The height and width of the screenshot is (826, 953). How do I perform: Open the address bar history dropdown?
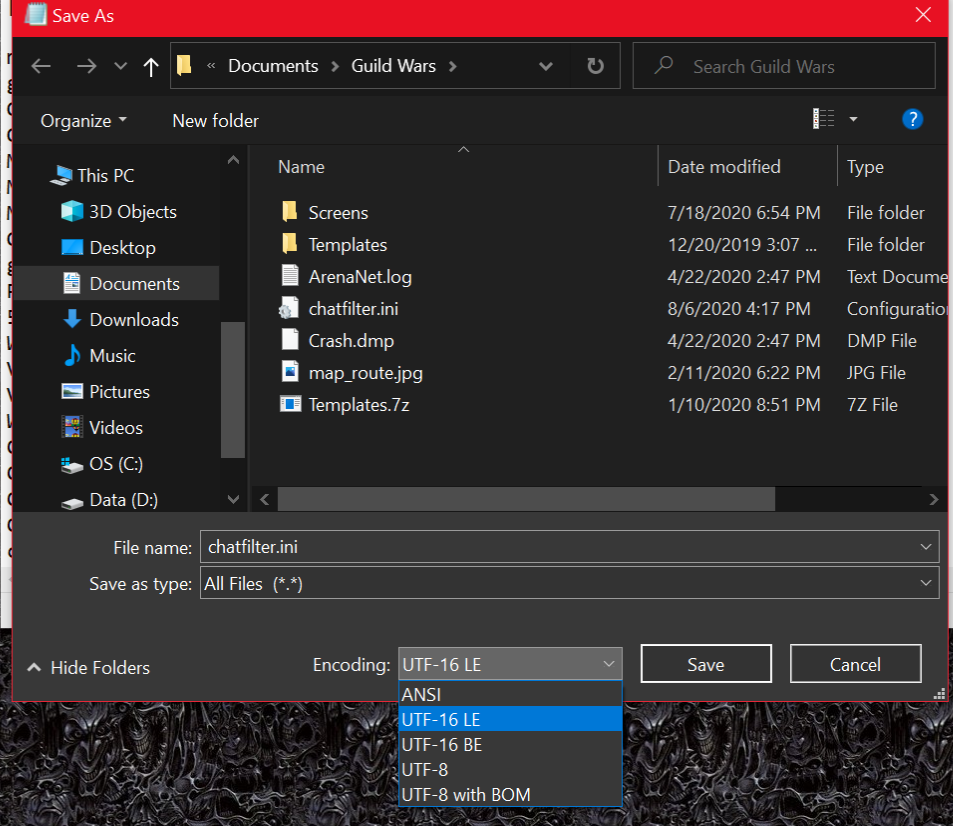tap(546, 66)
